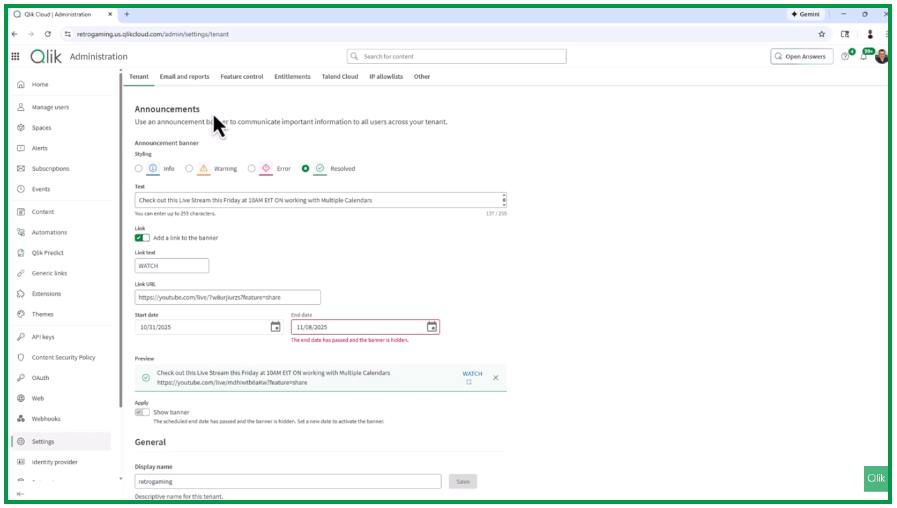Viewport: 897px width, 508px height.
Task: Select Resolved styling radio button
Action: 305,169
